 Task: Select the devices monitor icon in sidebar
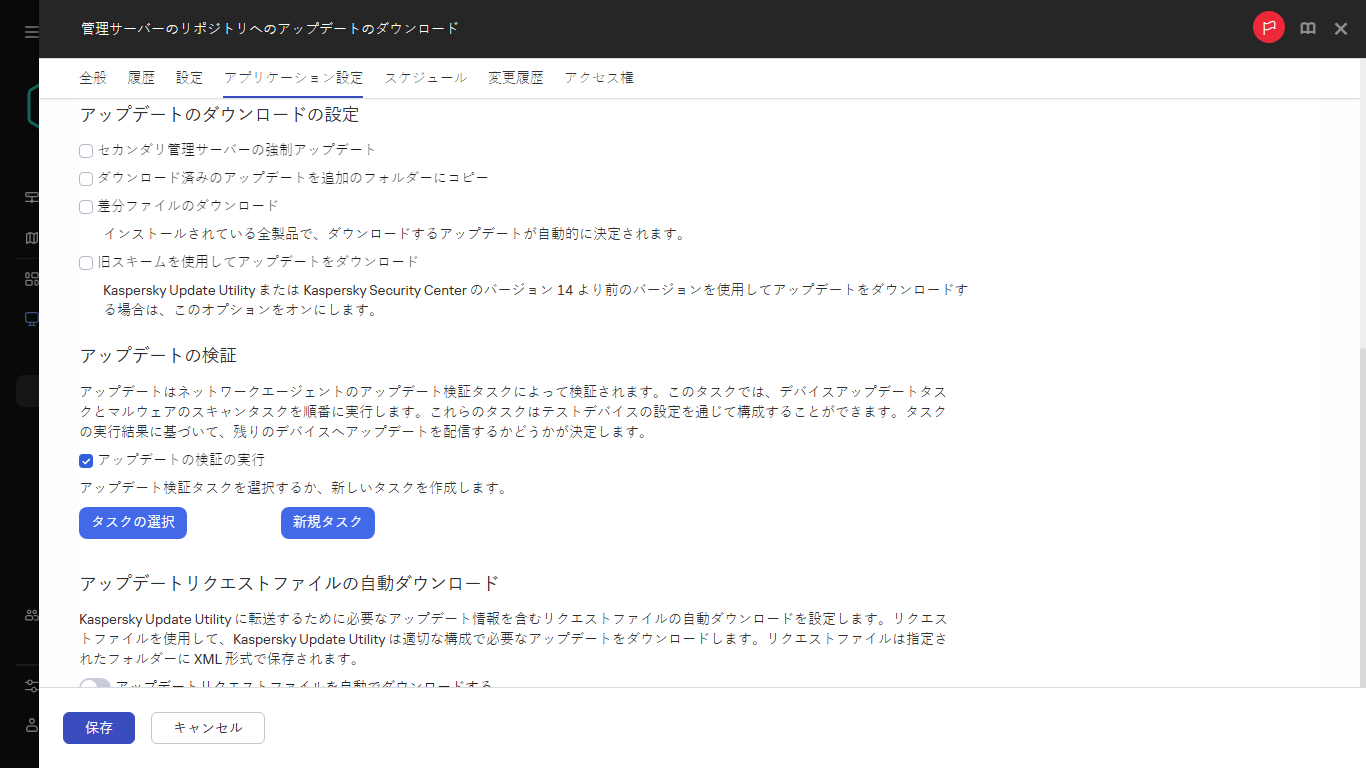tap(30, 318)
